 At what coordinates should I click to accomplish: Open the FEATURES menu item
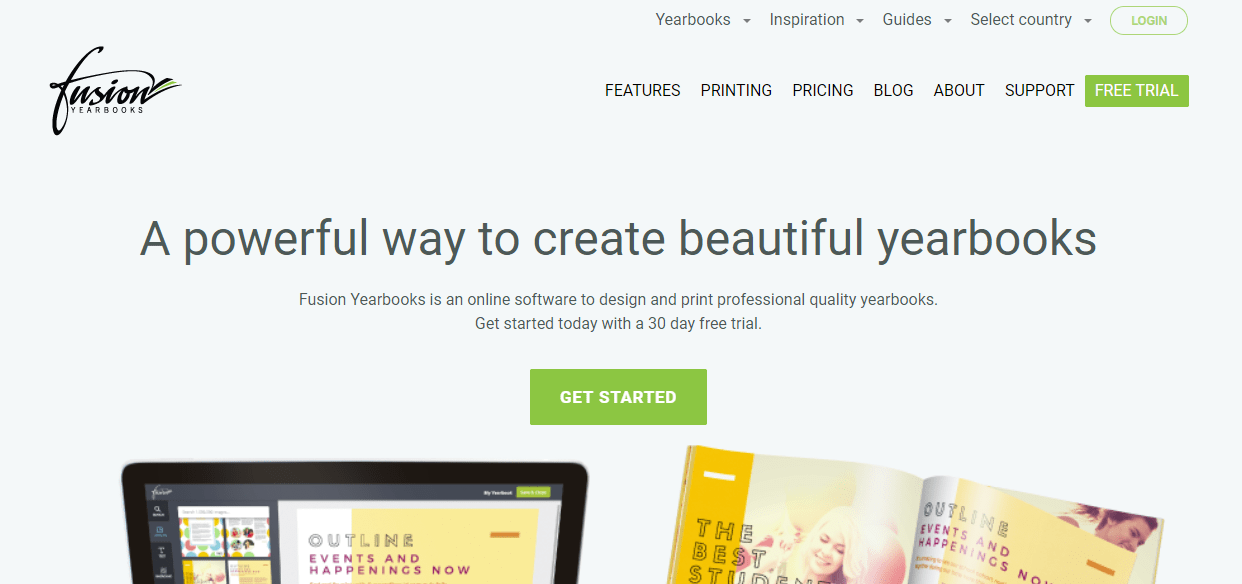point(642,90)
